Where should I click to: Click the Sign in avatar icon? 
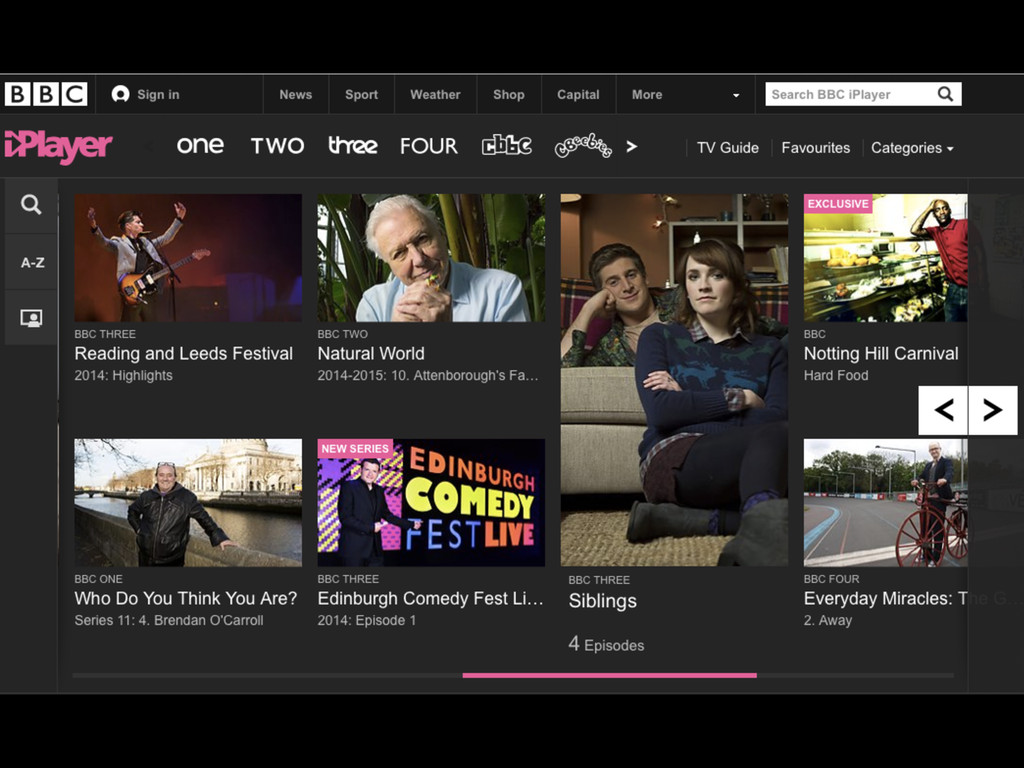pos(120,94)
